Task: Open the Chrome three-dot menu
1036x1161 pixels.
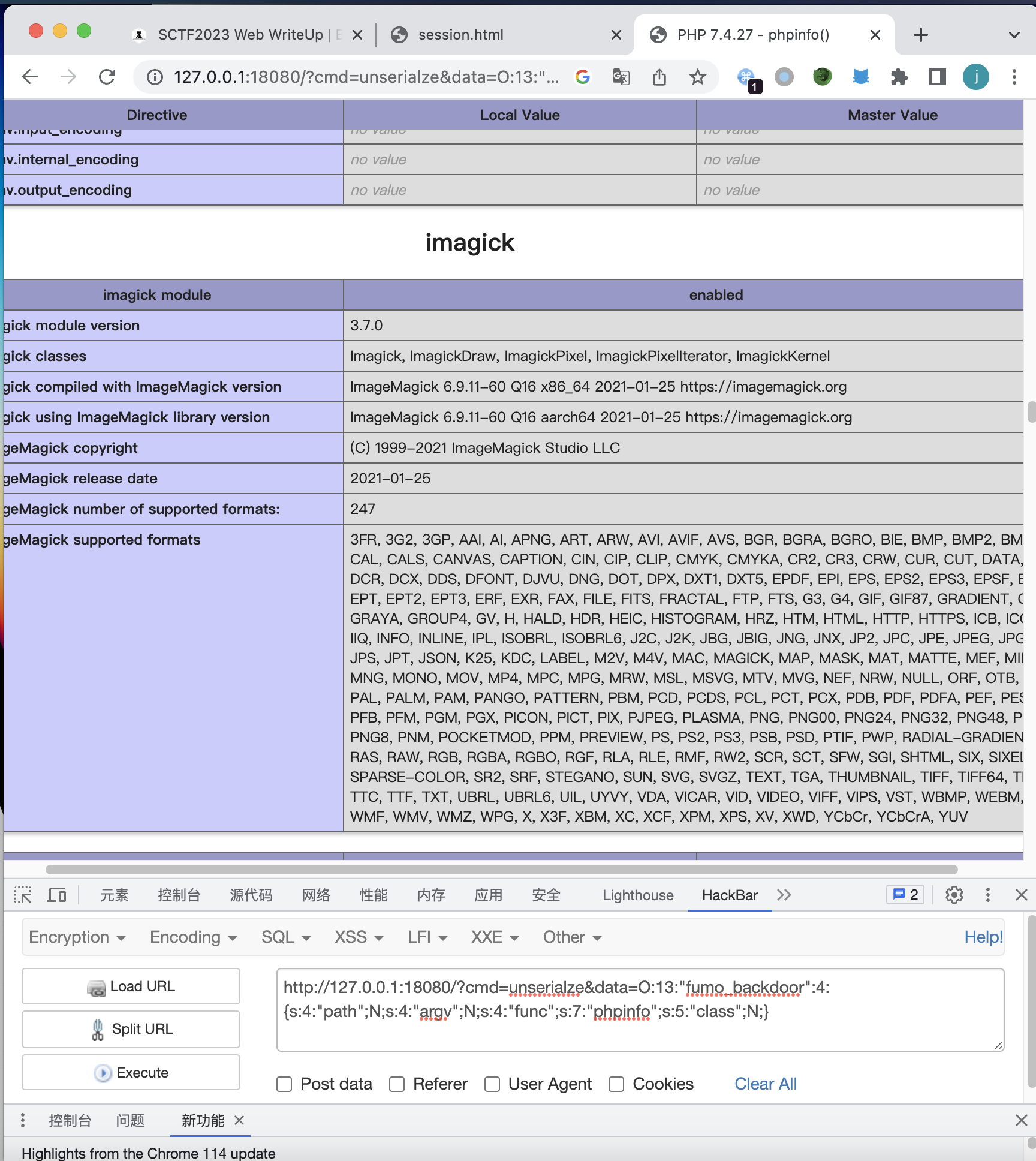Action: pos(1014,77)
